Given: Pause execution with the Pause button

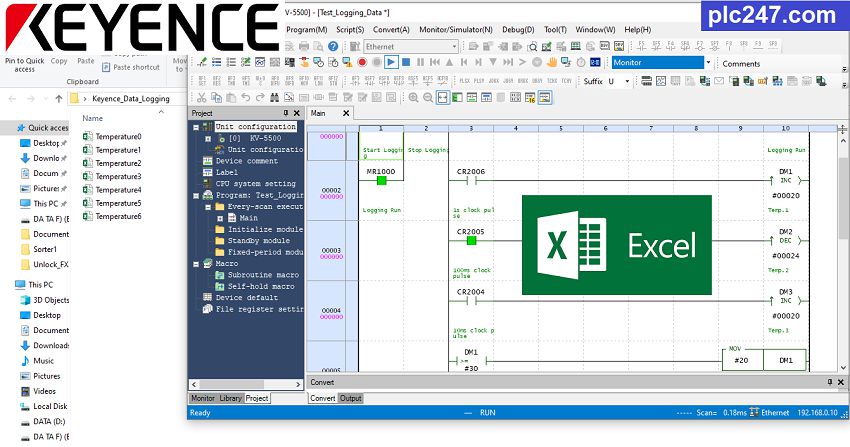Looking at the screenshot, I should click(x=420, y=62).
